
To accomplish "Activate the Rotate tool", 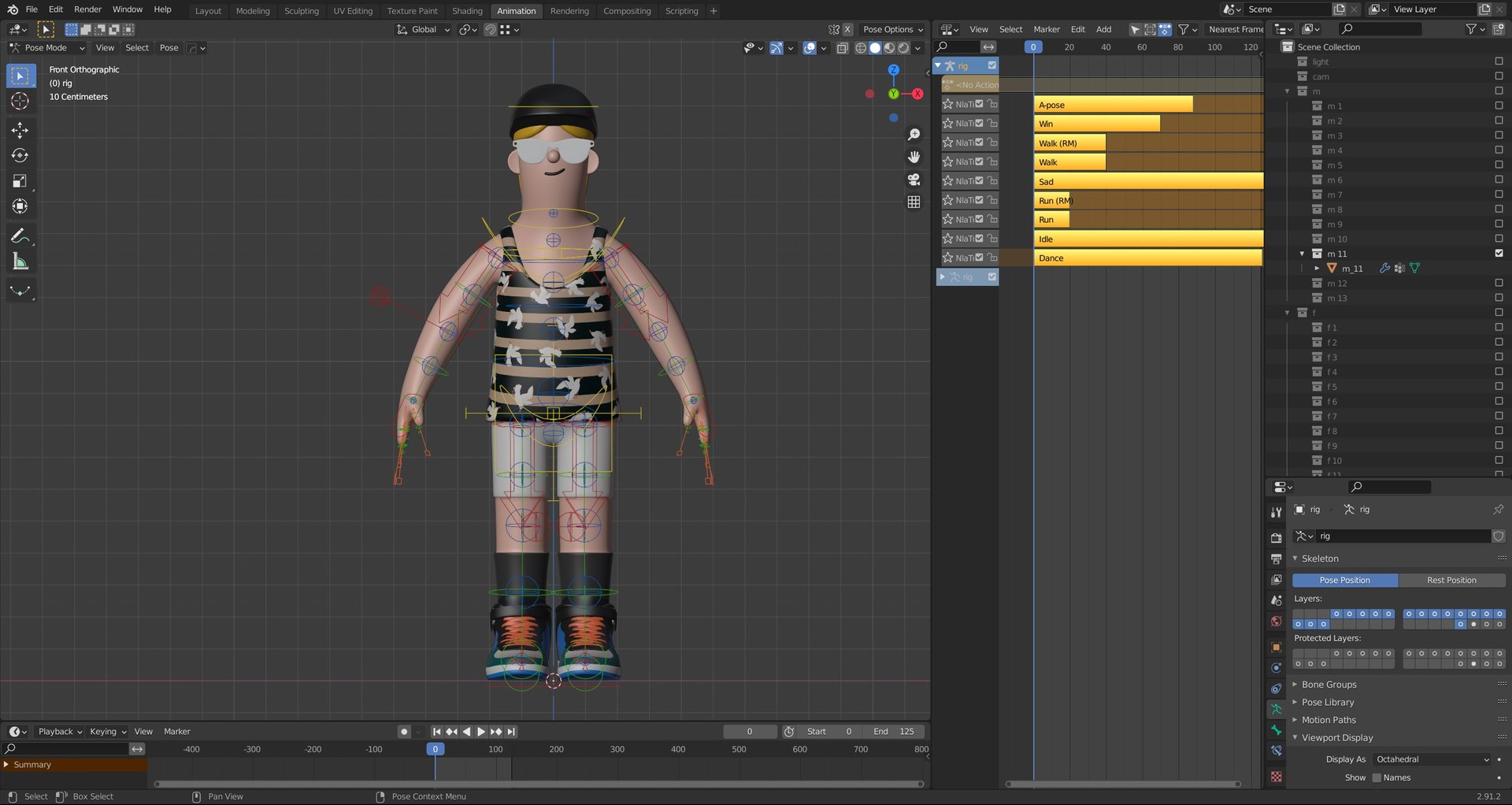I will click(x=20, y=155).
